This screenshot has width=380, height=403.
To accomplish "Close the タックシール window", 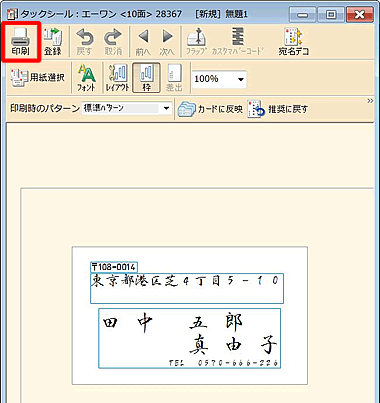I will tap(359, 15).
